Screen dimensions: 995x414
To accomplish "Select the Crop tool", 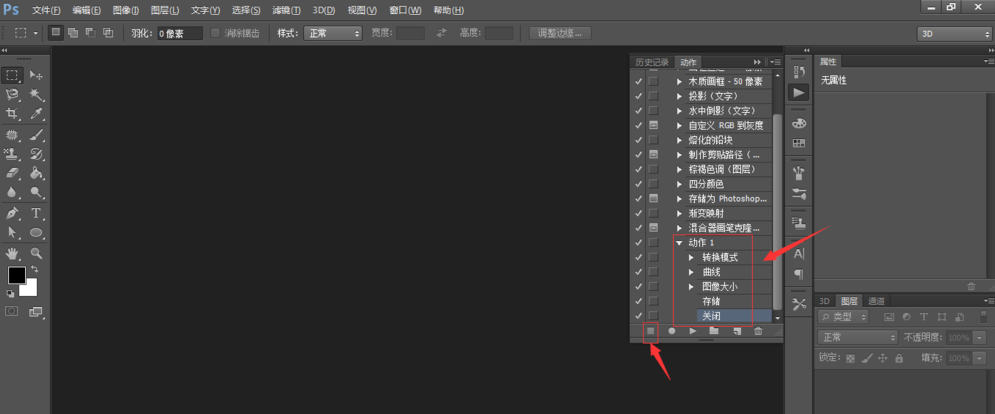I will pos(12,114).
